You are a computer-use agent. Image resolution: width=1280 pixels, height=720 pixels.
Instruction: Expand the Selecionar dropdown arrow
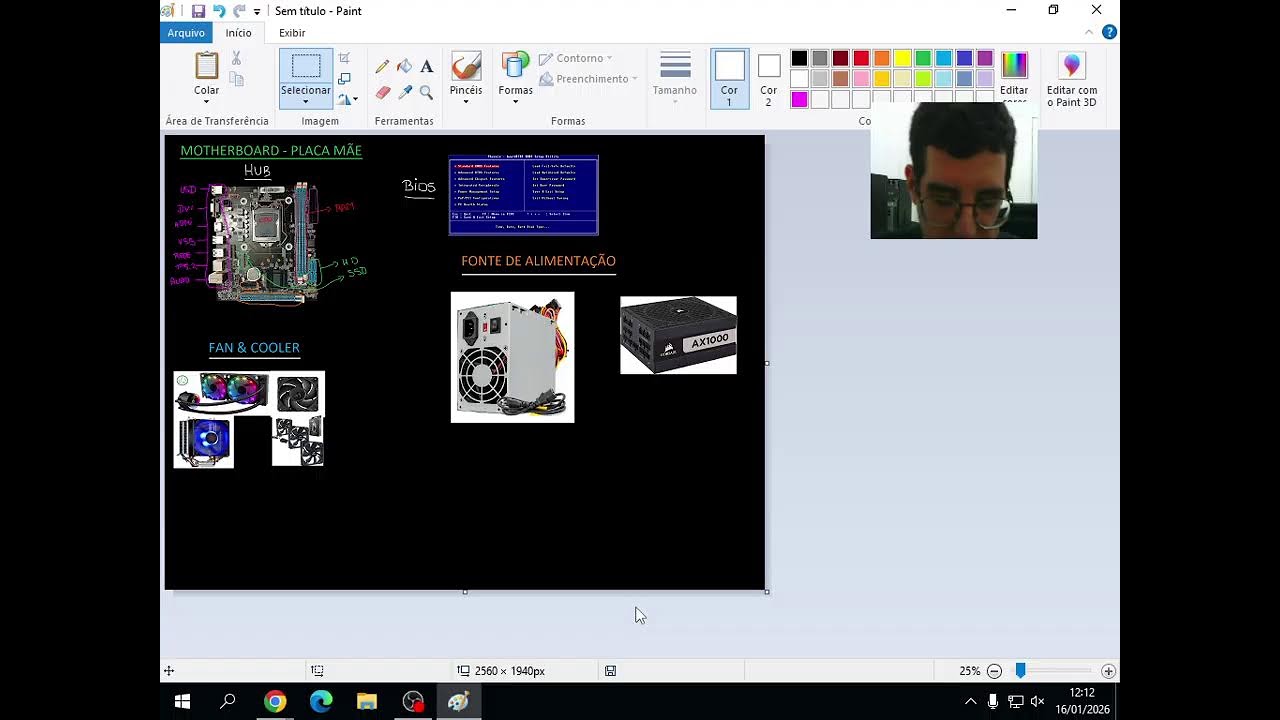pyautogui.click(x=305, y=102)
